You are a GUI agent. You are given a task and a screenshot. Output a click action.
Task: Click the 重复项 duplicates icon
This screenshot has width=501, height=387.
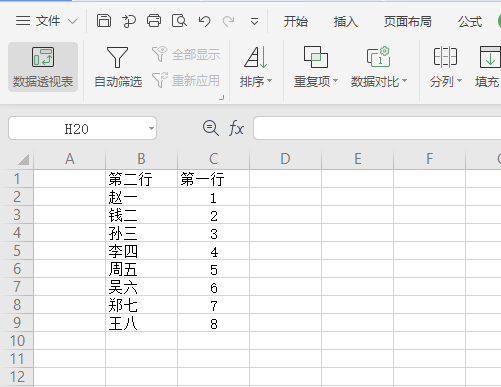(x=316, y=57)
